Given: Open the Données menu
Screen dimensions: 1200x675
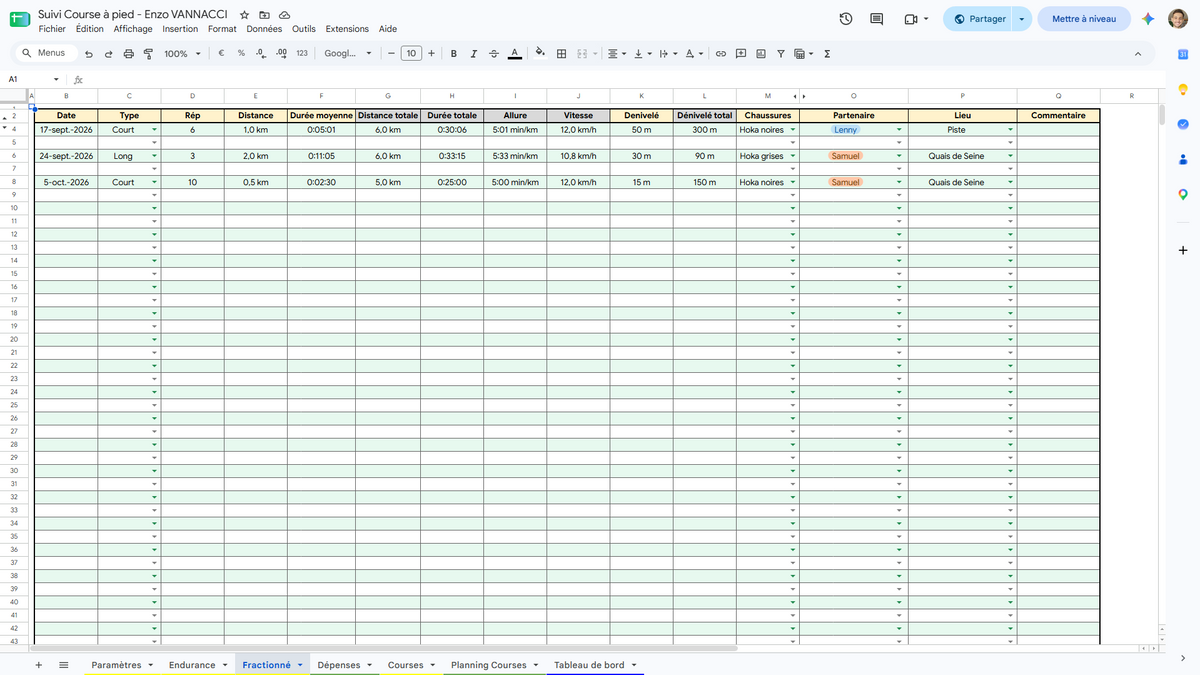Looking at the screenshot, I should pyautogui.click(x=264, y=29).
